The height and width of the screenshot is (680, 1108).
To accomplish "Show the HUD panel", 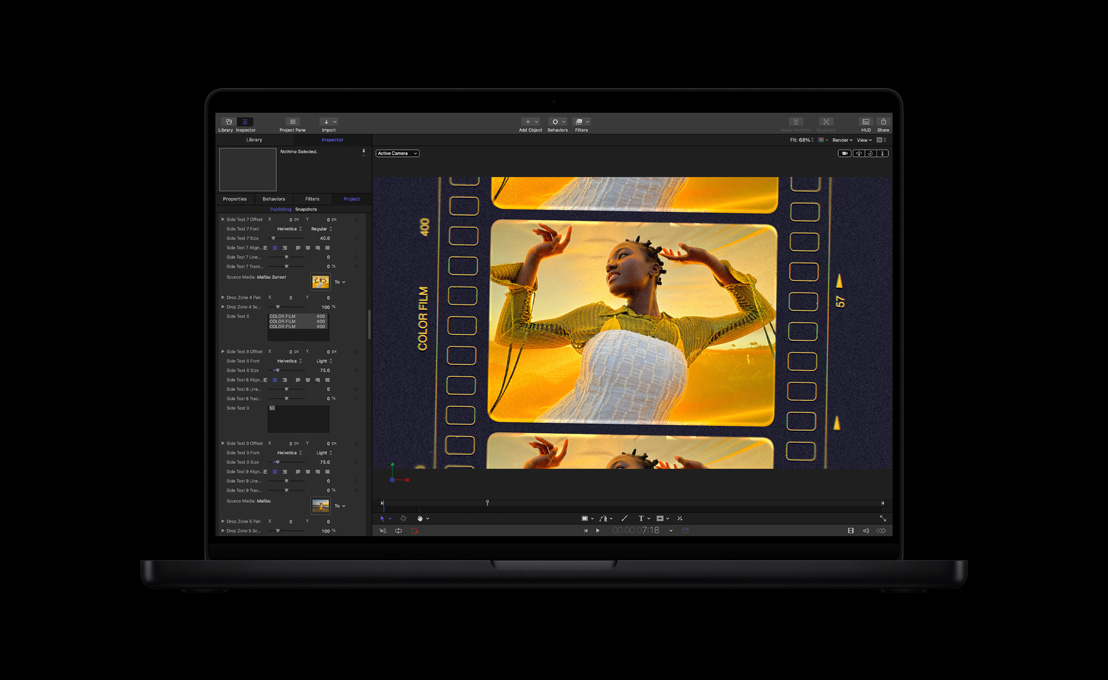I will (x=865, y=123).
